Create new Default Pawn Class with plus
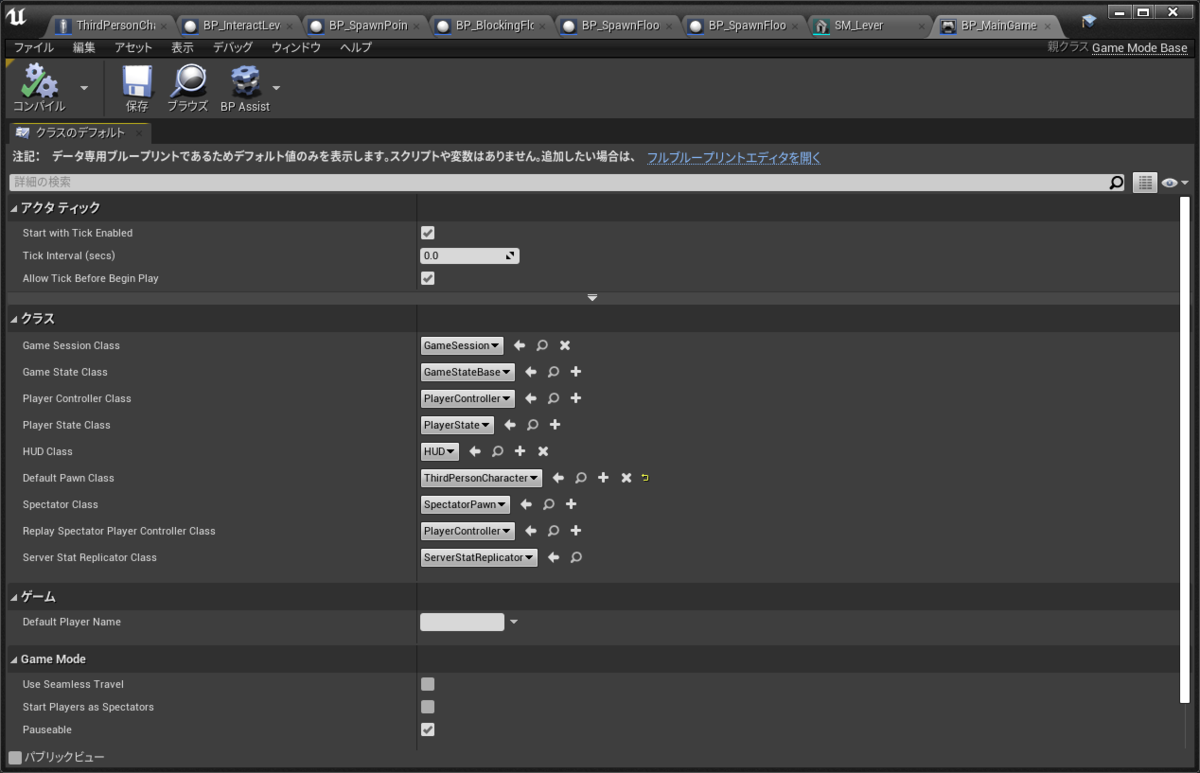Viewport: 1200px width, 773px height. [x=603, y=478]
